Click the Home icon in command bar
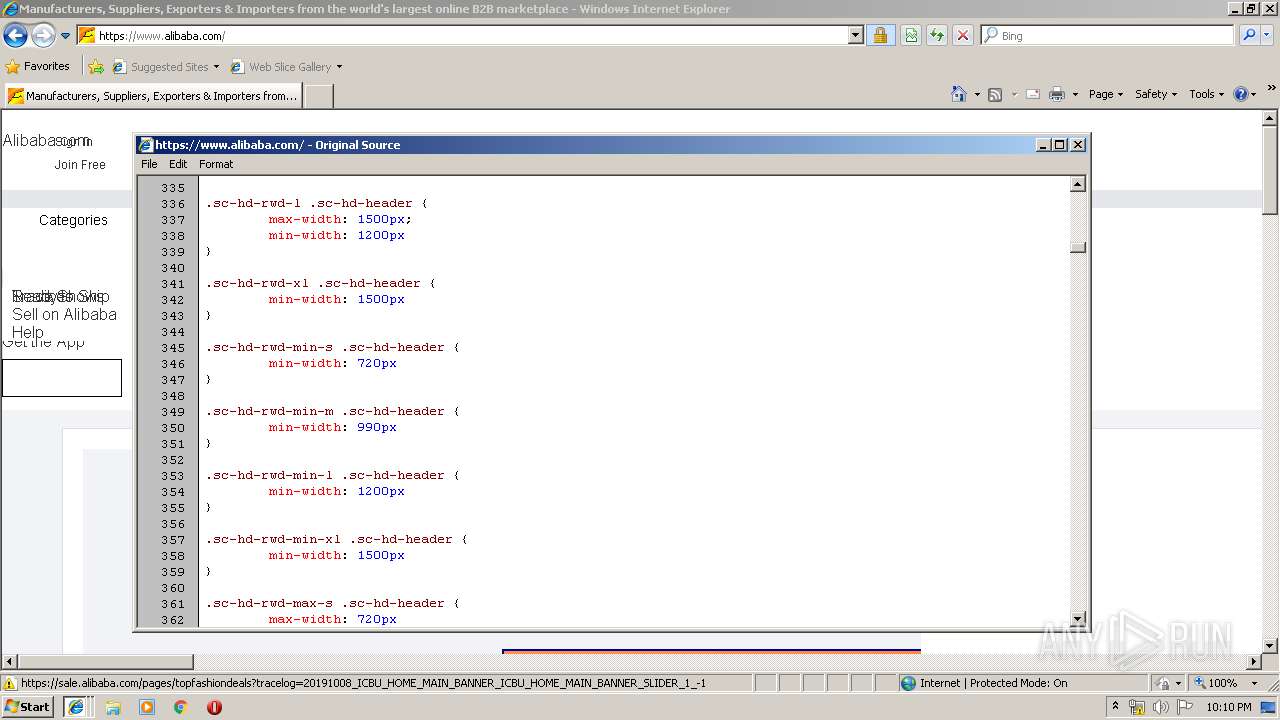Screen dimensions: 1280x720 click(959, 94)
